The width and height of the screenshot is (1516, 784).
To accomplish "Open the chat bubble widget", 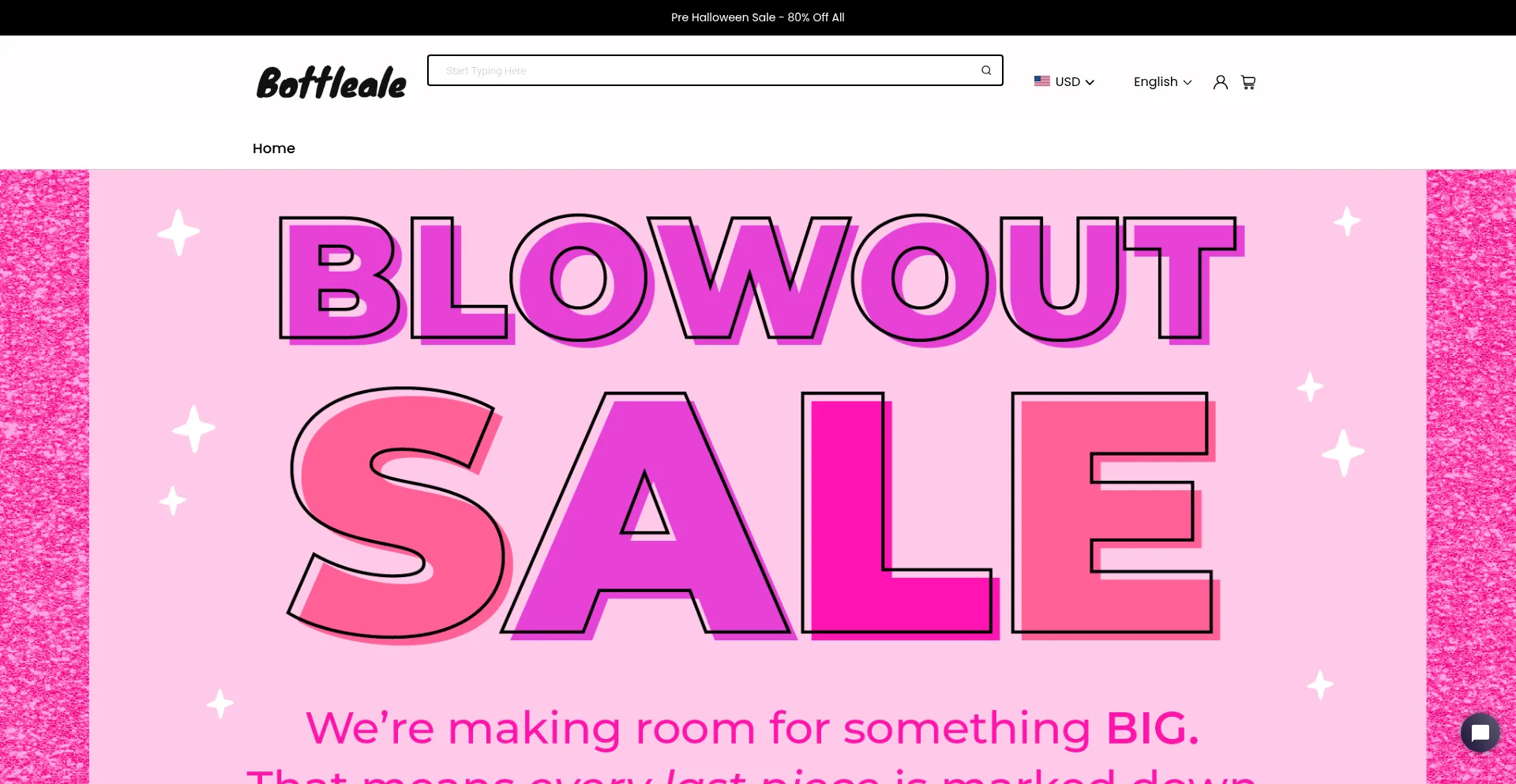I will (x=1480, y=733).
